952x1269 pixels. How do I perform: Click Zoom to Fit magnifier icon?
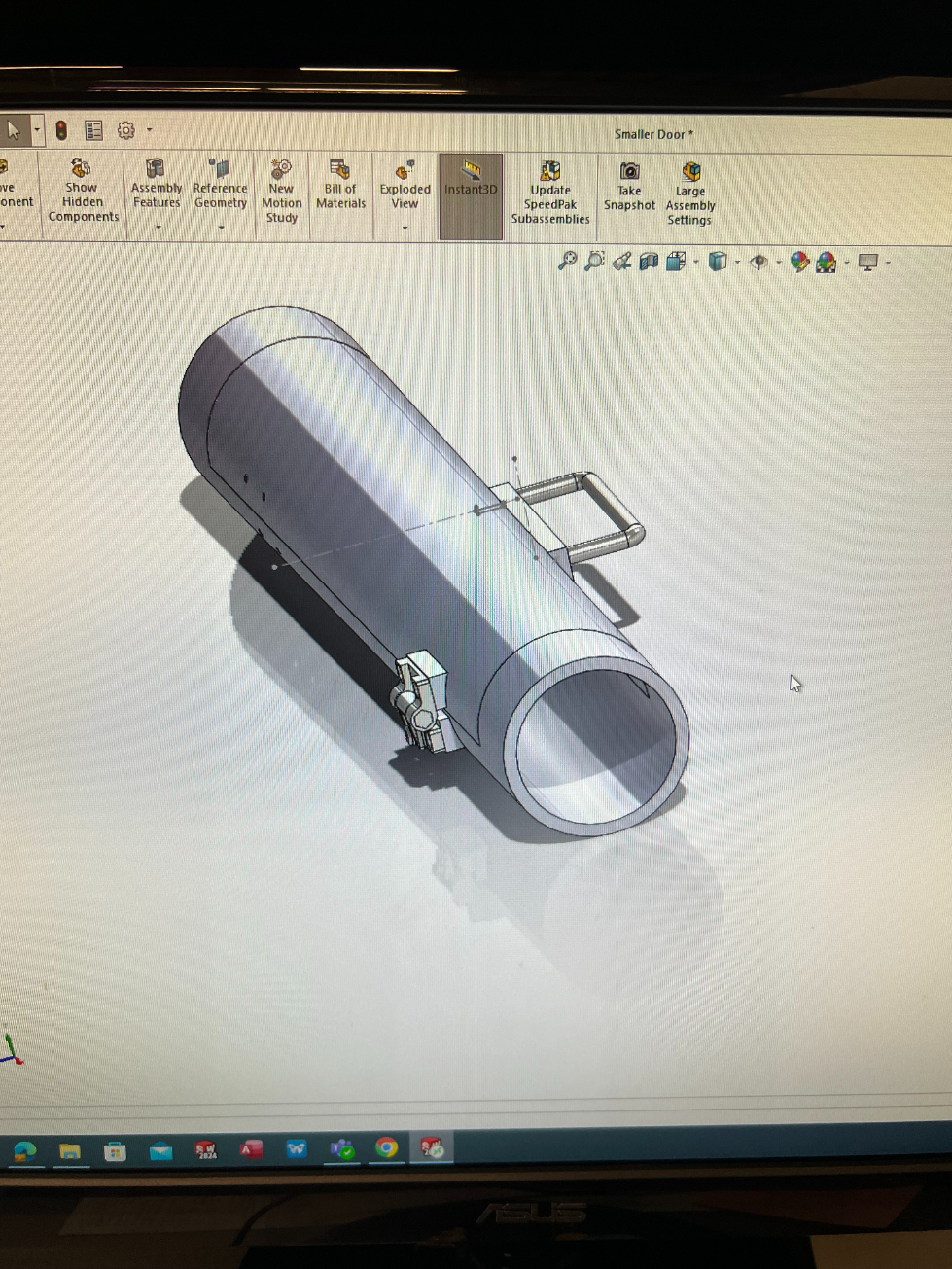coord(567,261)
